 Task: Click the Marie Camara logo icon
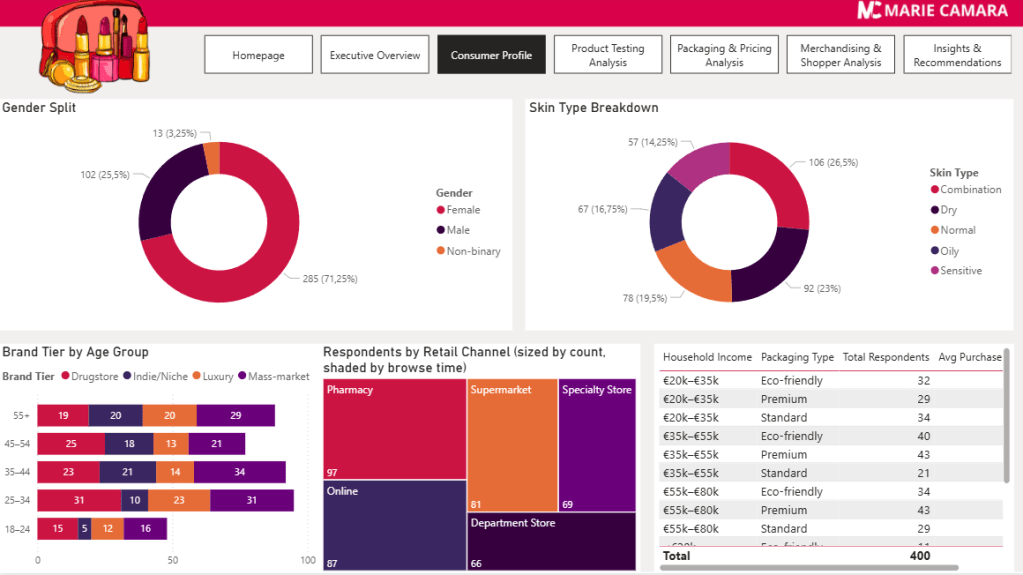pyautogui.click(x=868, y=11)
